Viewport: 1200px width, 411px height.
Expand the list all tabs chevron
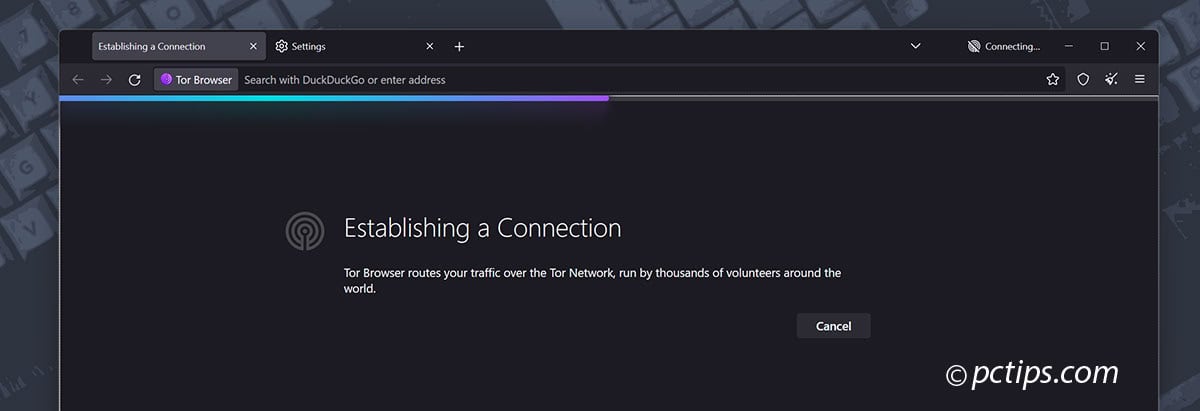[915, 47]
